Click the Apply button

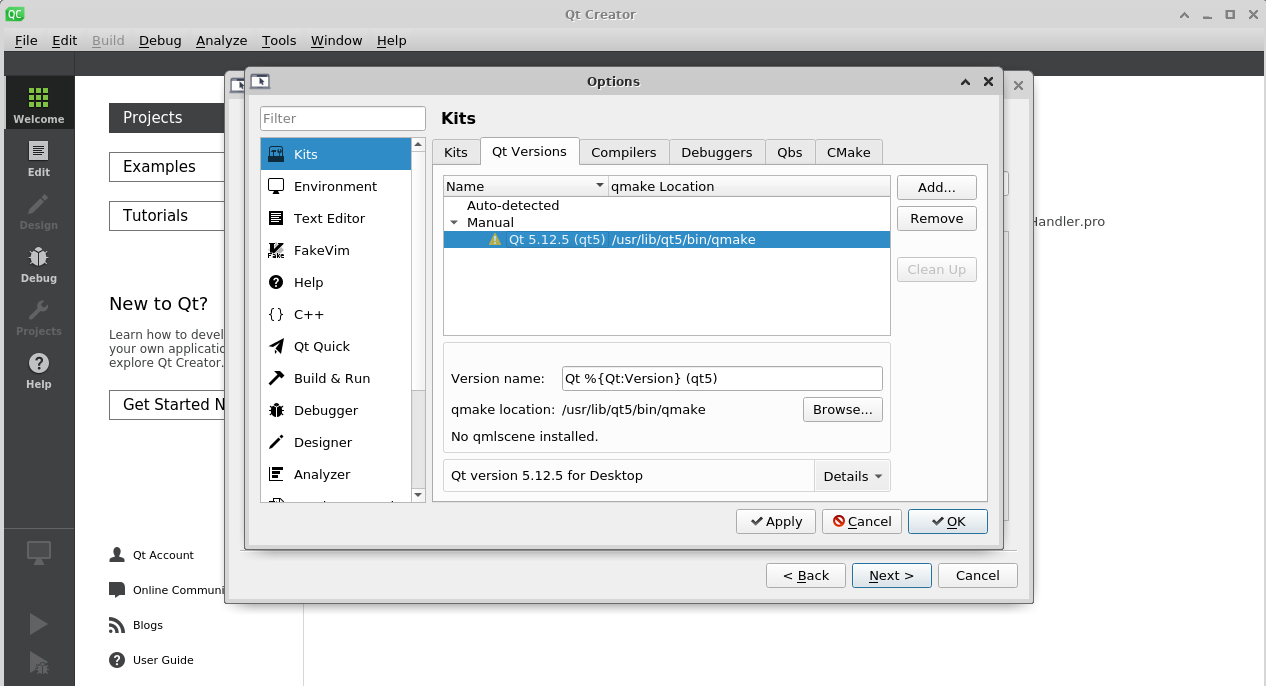(x=776, y=522)
